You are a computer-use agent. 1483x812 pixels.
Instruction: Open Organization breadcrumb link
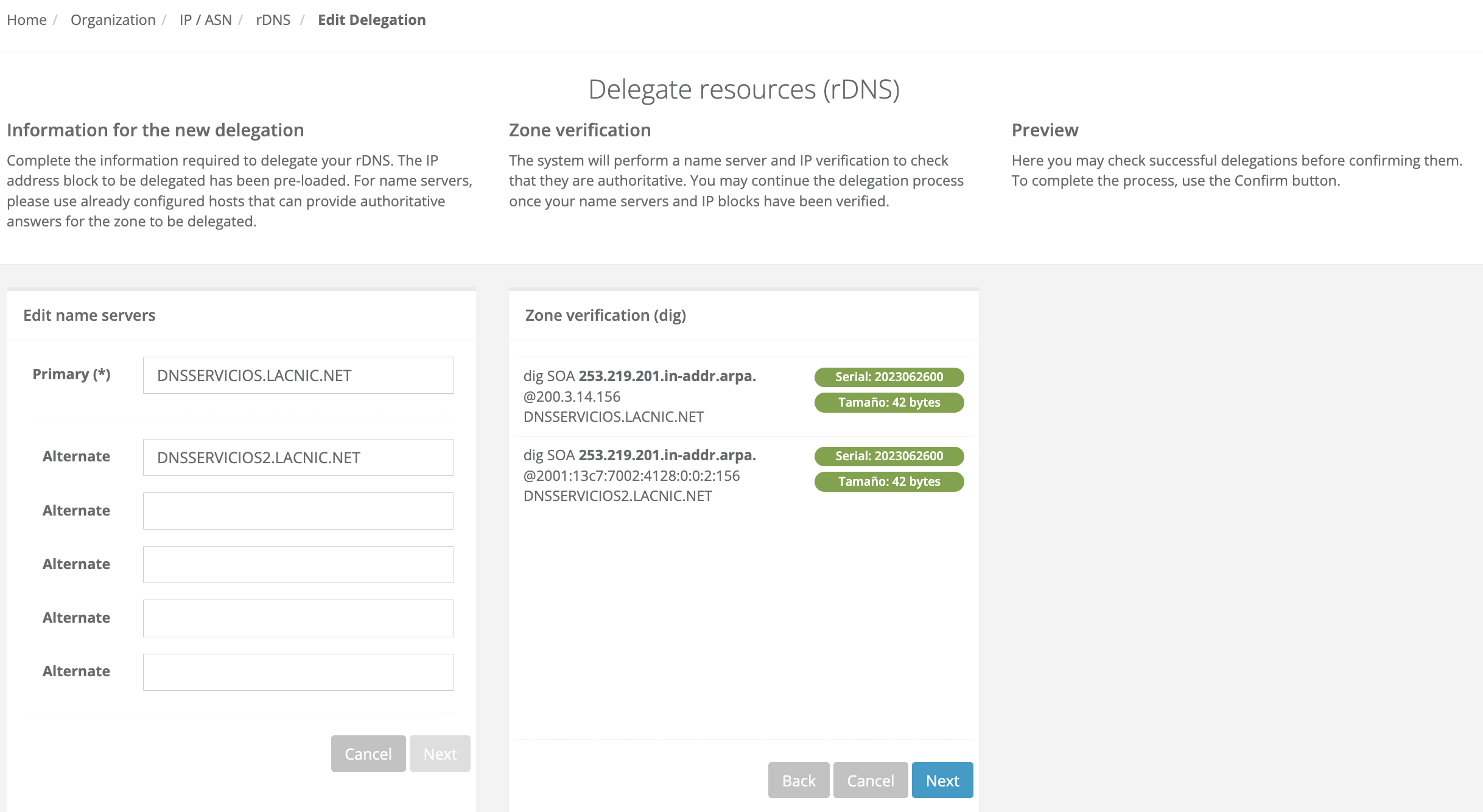coord(113,20)
